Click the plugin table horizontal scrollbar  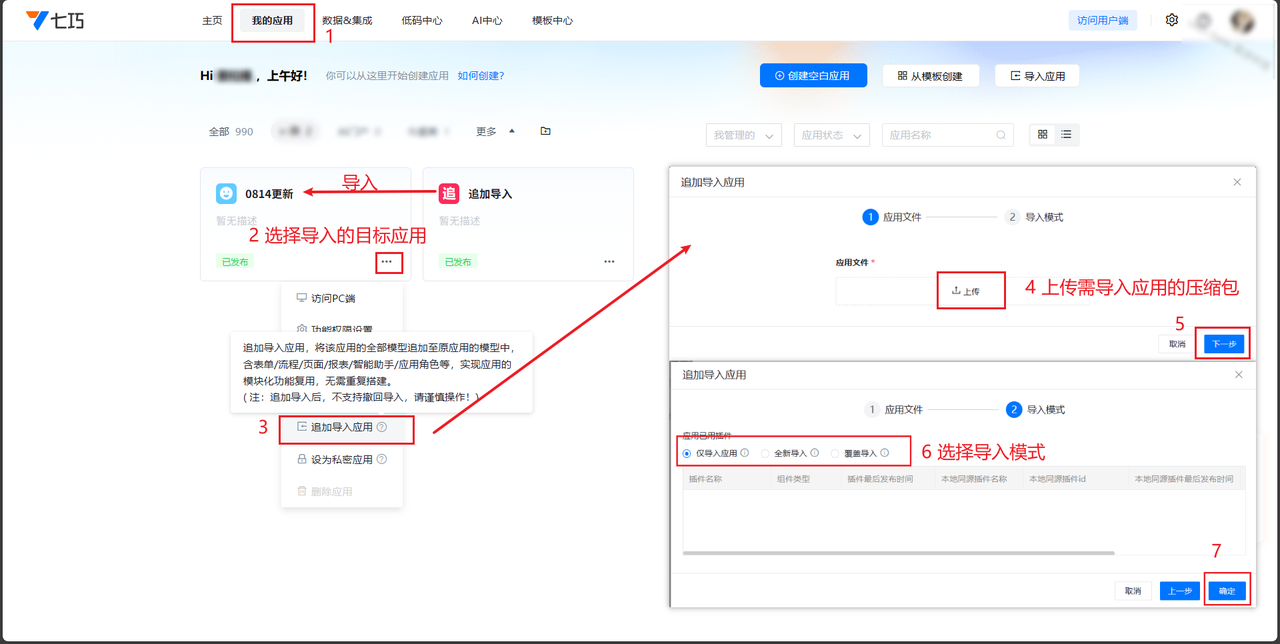[898, 552]
